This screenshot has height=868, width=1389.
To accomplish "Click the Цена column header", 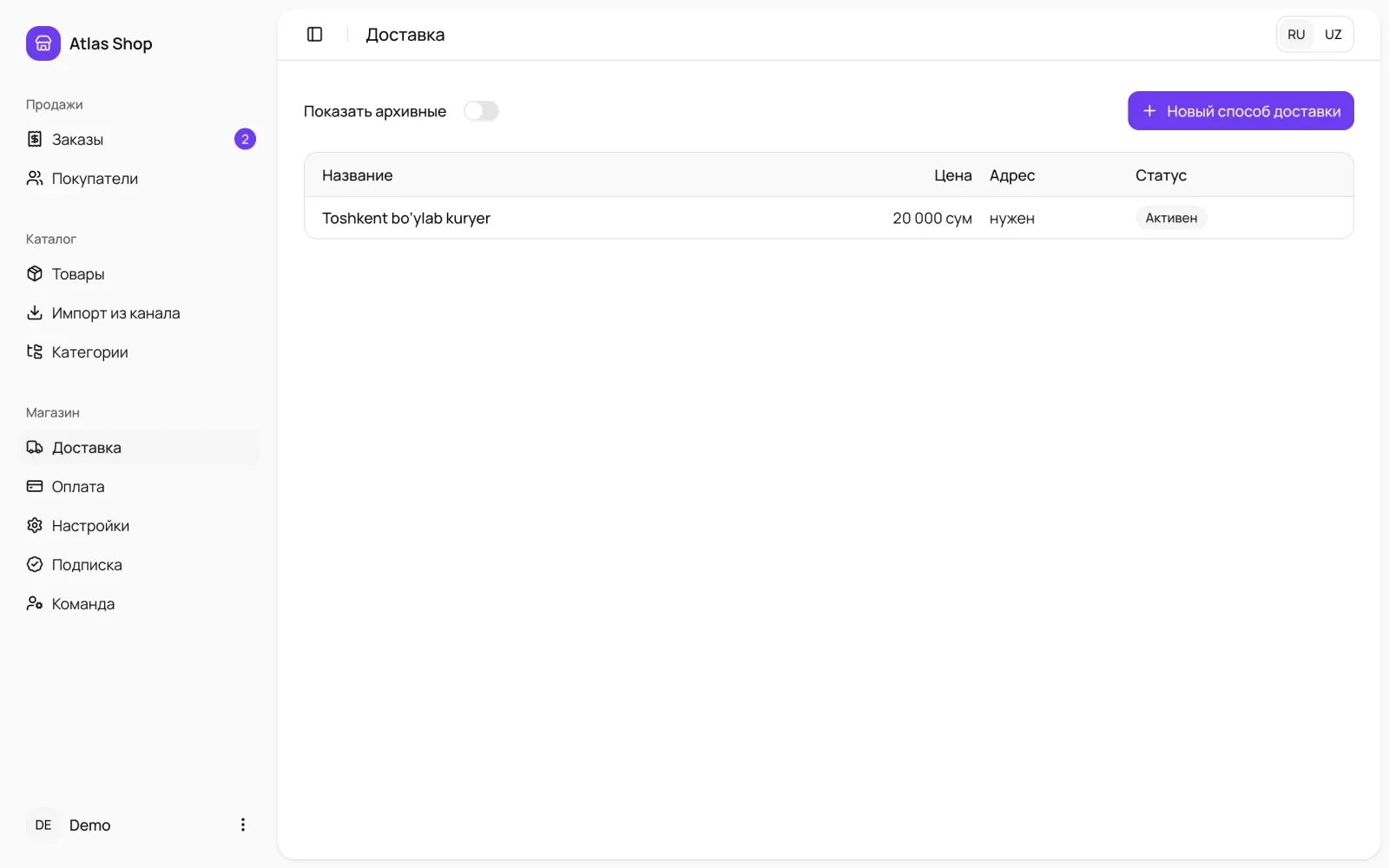I will click(953, 175).
